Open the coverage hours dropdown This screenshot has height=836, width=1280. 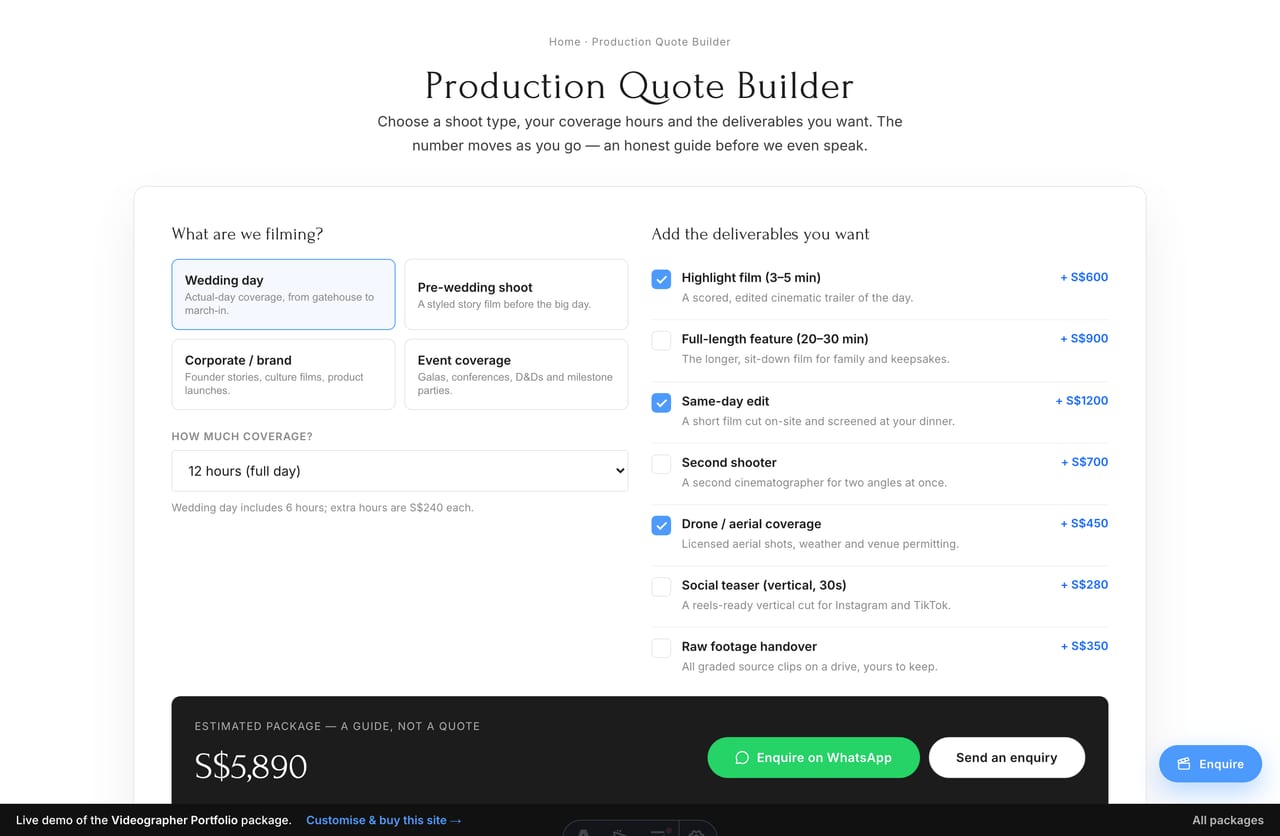pyautogui.click(x=400, y=471)
